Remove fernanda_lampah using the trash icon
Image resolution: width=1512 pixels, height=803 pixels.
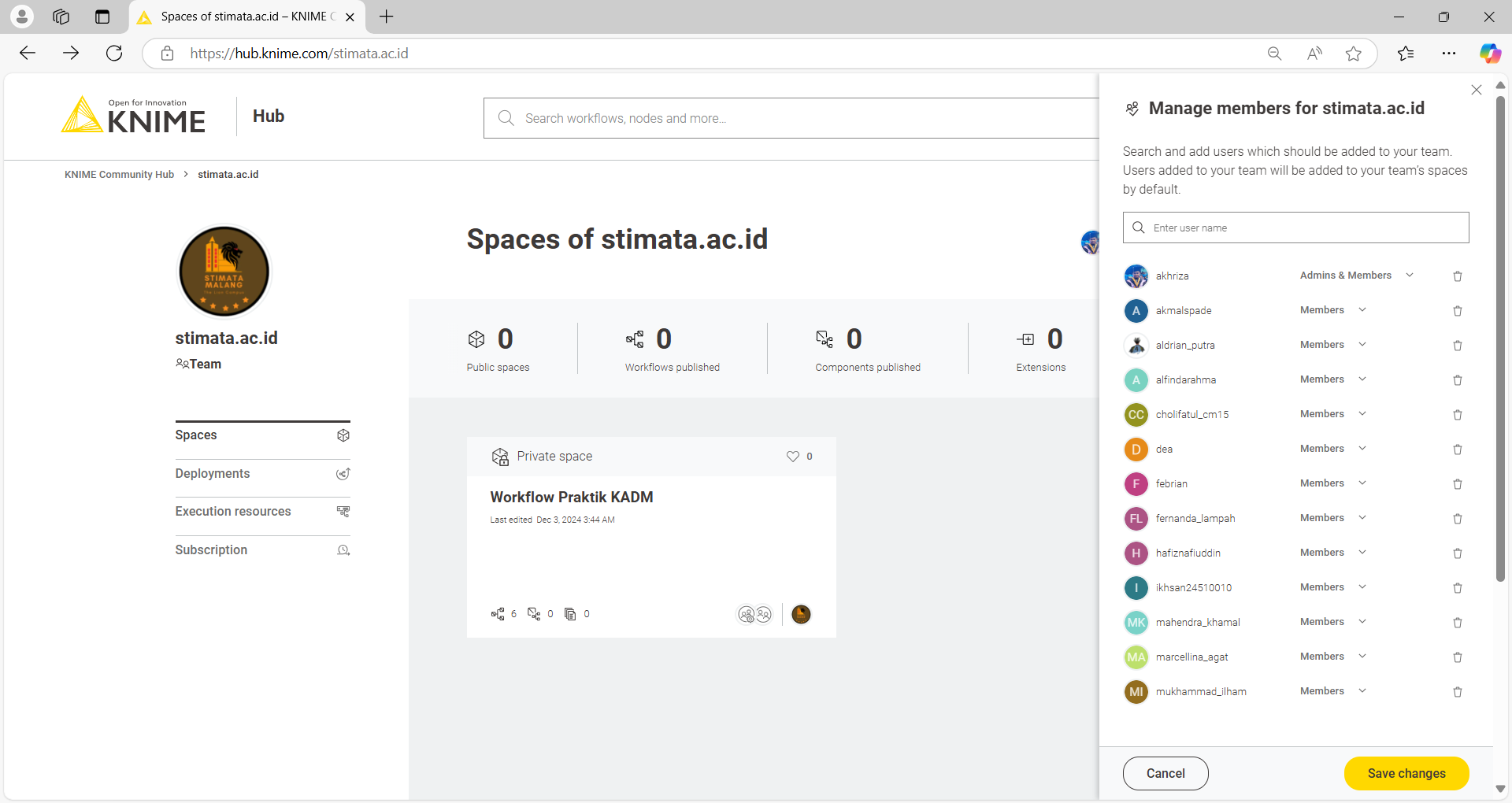click(1458, 519)
